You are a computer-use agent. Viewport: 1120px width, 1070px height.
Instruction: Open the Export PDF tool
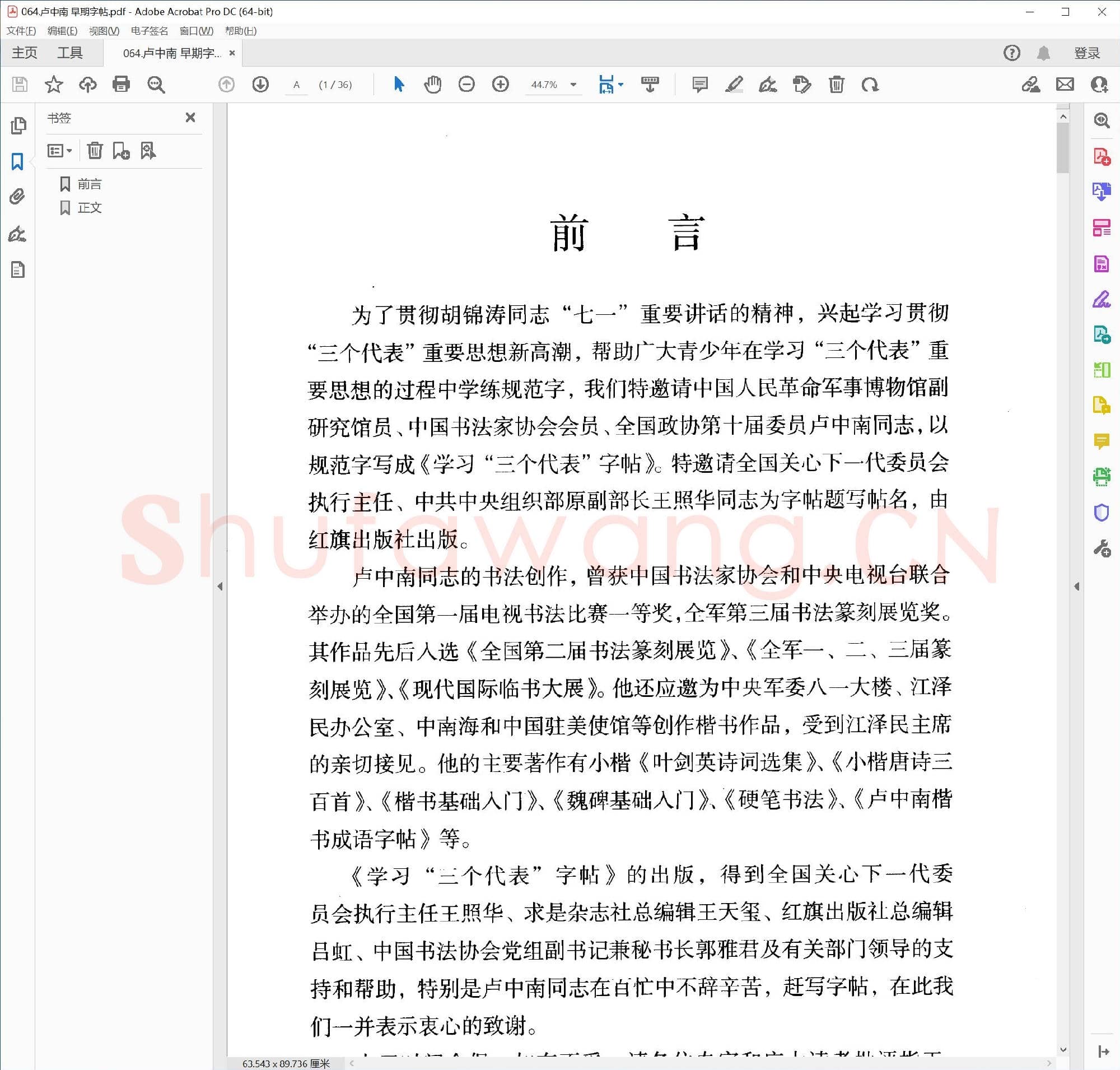pos(1102,190)
